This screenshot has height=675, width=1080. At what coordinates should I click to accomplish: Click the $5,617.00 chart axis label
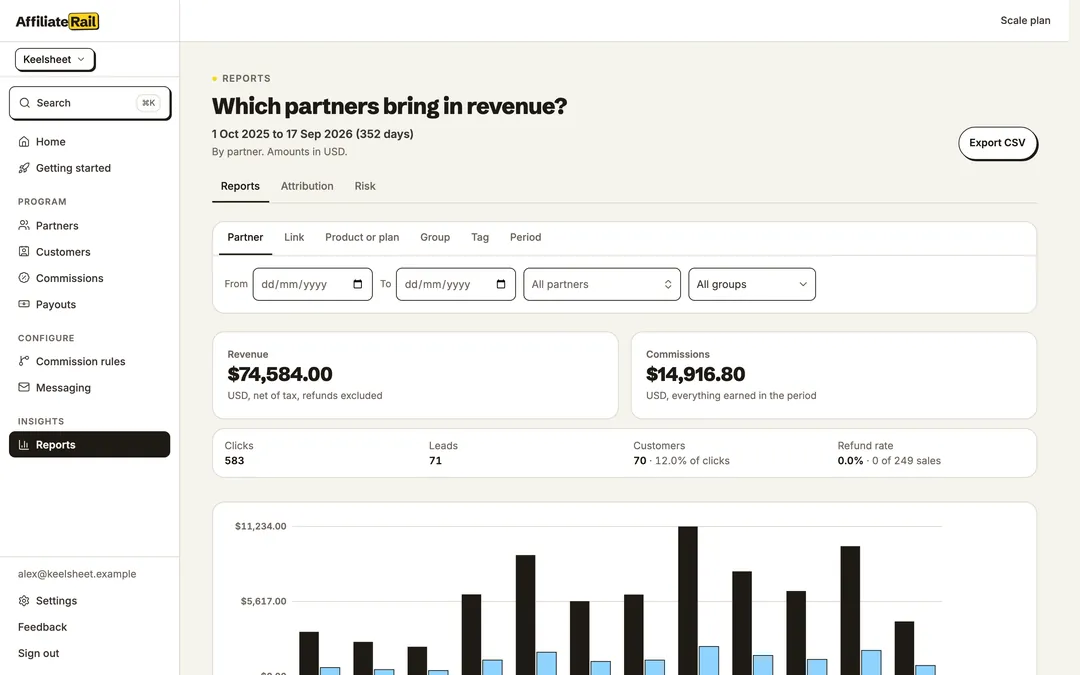(x=263, y=601)
